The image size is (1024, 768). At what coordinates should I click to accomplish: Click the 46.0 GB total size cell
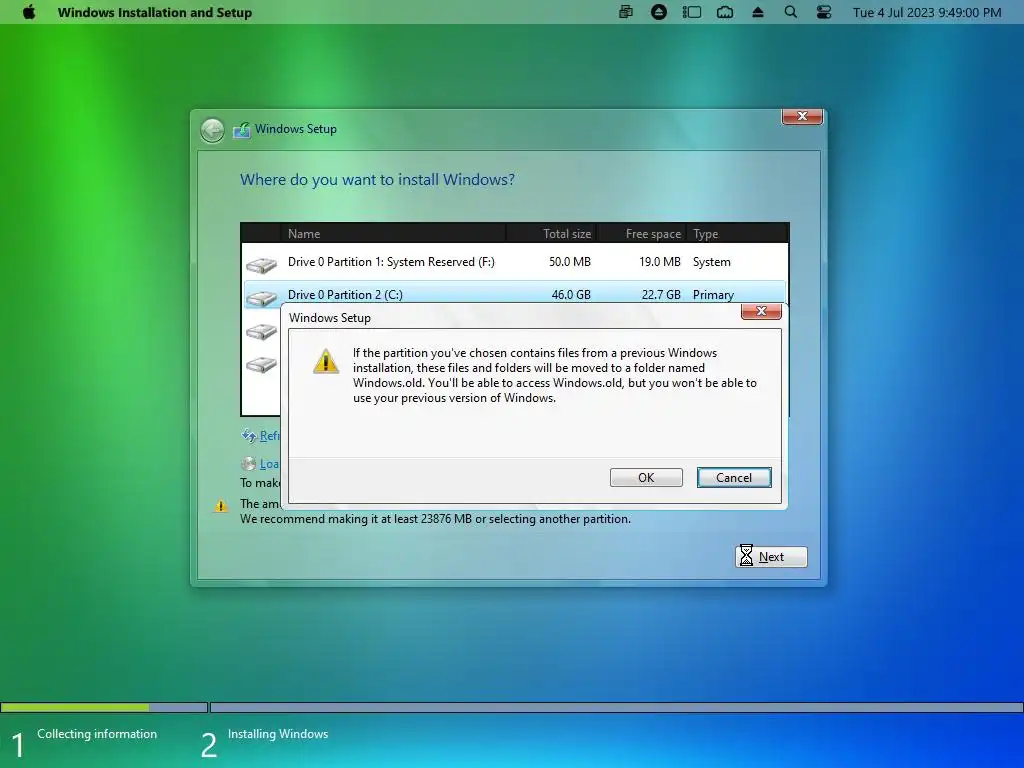(x=571, y=295)
